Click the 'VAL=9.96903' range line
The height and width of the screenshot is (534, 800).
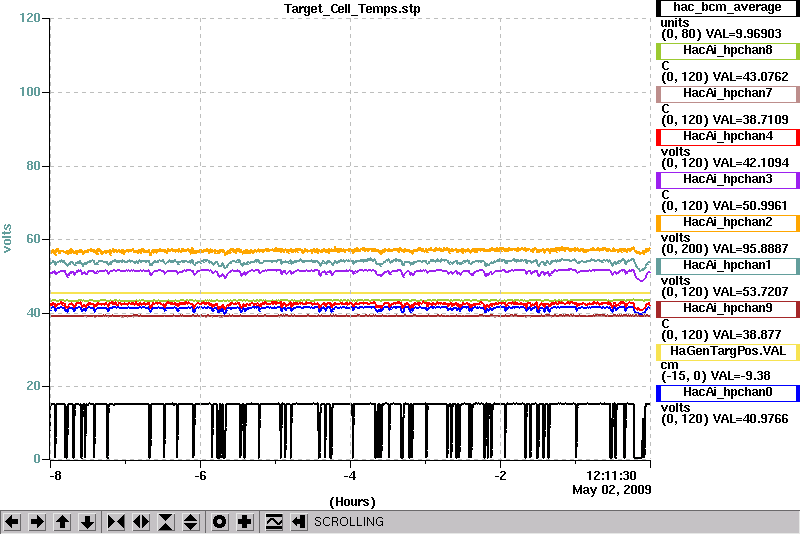[721, 34]
